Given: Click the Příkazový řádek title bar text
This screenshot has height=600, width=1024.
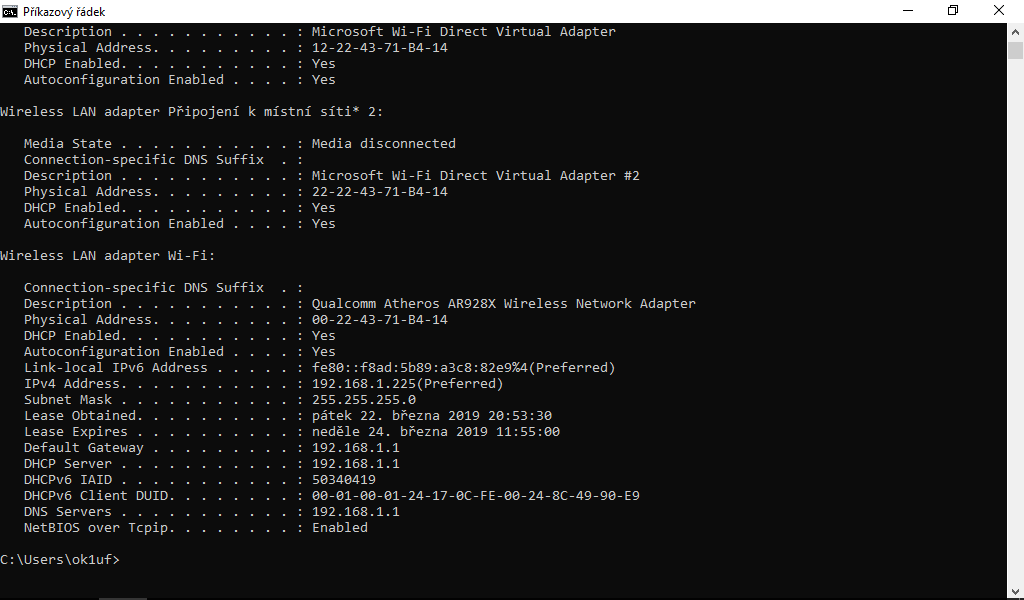Looking at the screenshot, I should (x=64, y=12).
